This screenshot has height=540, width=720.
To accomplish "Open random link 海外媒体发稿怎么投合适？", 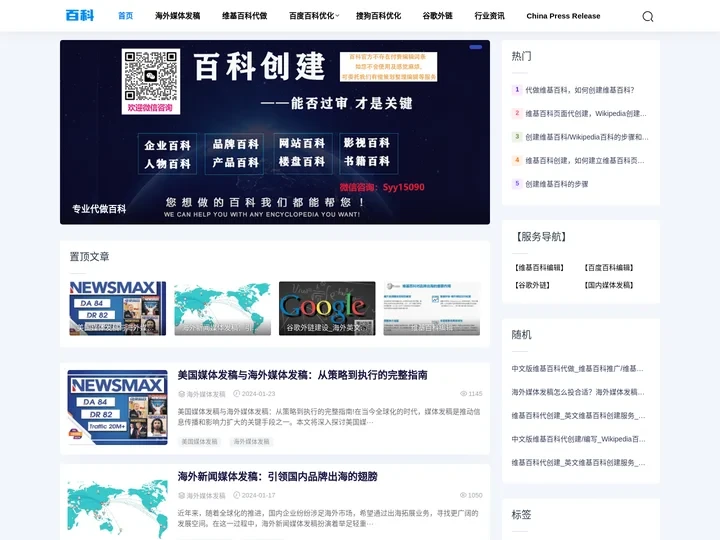I will (x=578, y=392).
